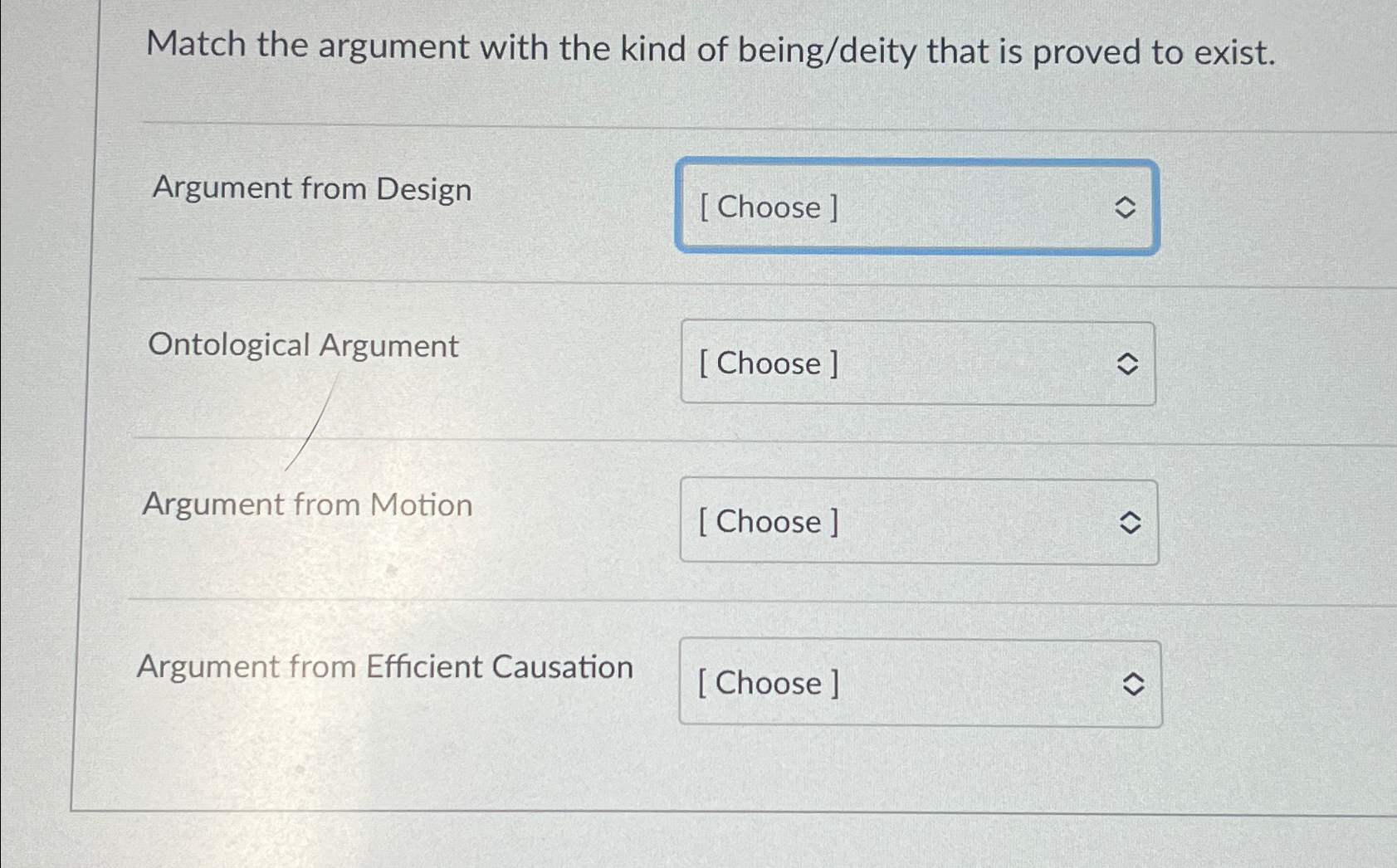Image resolution: width=1397 pixels, height=868 pixels.
Task: Click the Argument from Design label
Action: (x=311, y=189)
